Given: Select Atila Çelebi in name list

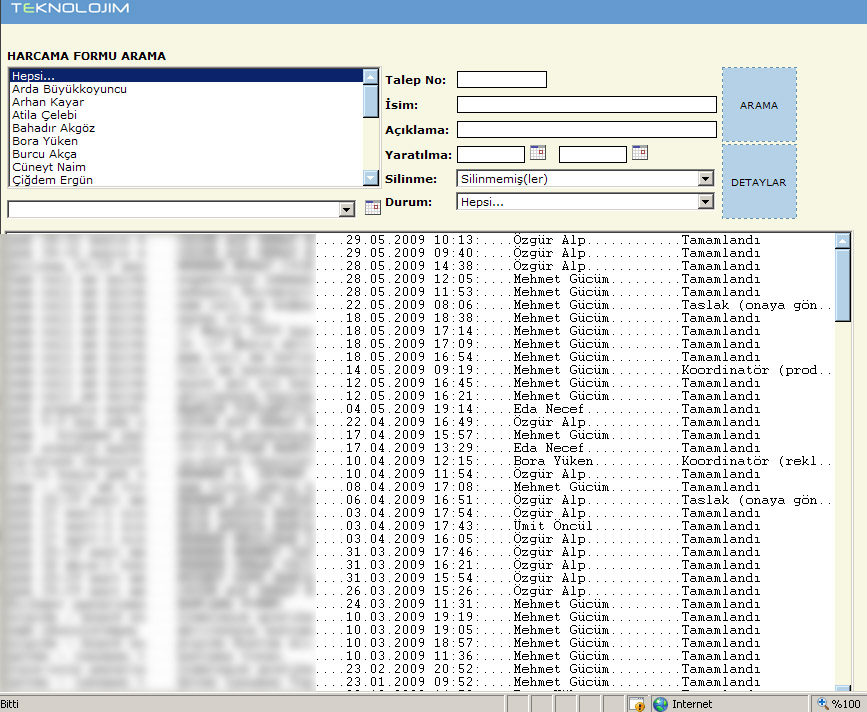Looking at the screenshot, I should 186,115.
